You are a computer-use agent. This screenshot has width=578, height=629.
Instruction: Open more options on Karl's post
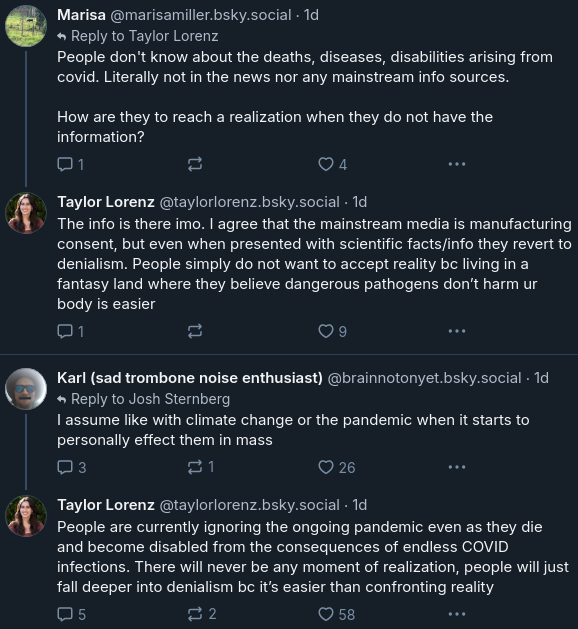457,467
